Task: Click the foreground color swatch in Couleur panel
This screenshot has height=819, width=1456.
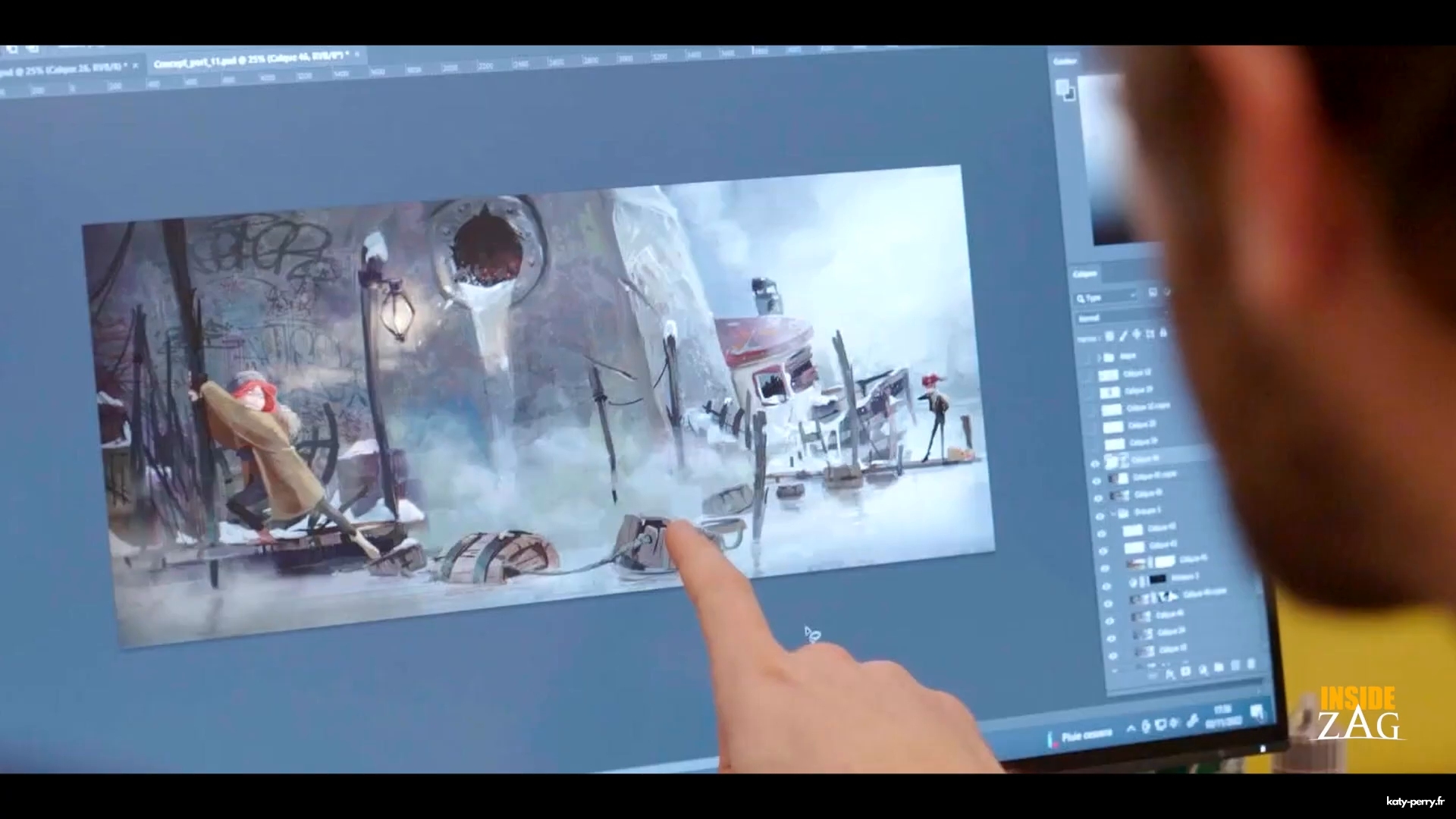Action: [1064, 86]
